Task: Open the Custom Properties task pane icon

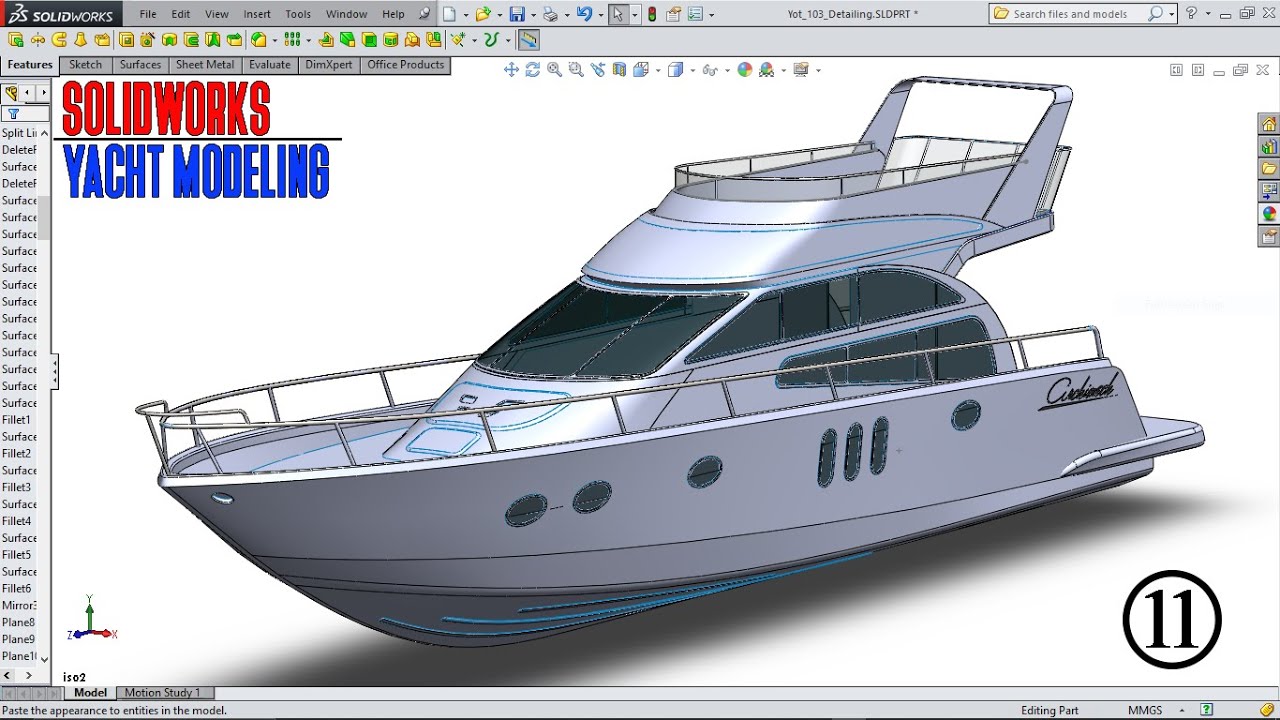Action: 1269,236
